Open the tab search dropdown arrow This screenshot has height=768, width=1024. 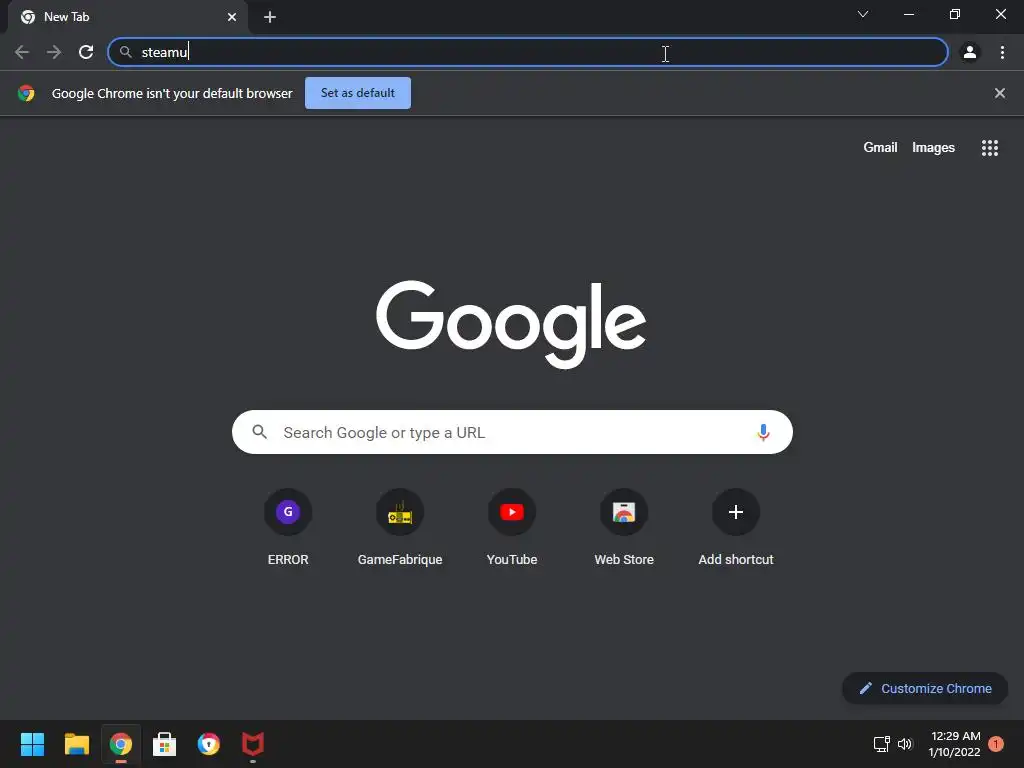(x=863, y=14)
